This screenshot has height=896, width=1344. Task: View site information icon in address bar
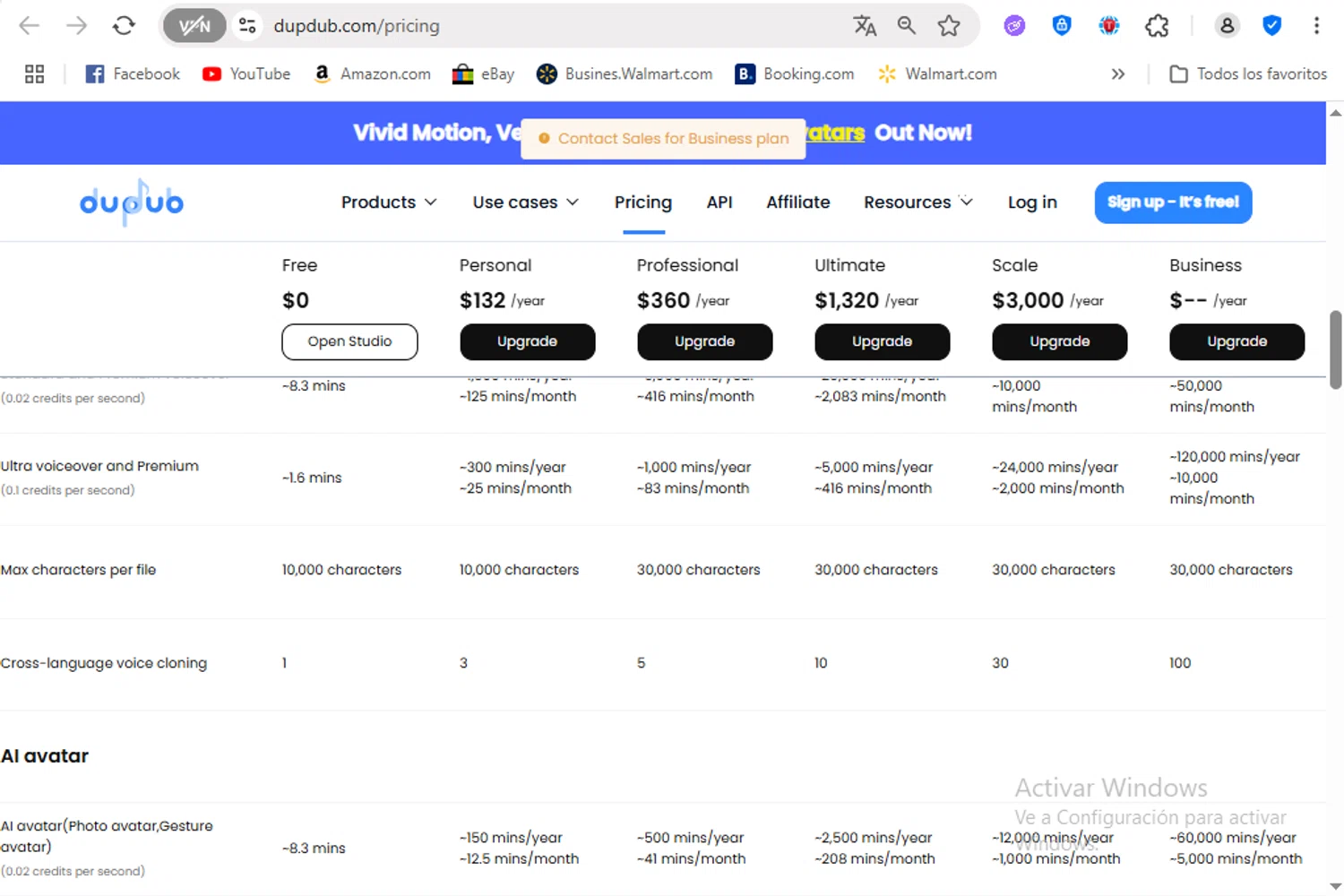[x=248, y=26]
